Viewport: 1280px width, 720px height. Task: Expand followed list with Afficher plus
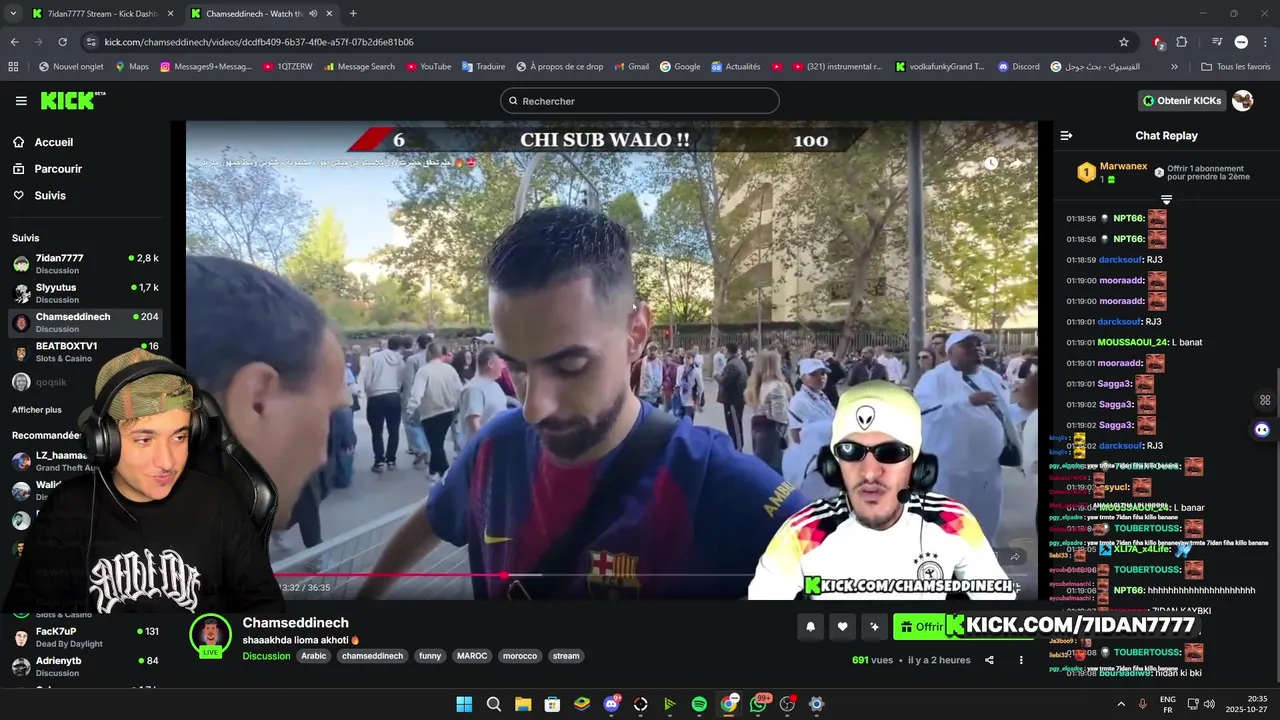coord(37,410)
